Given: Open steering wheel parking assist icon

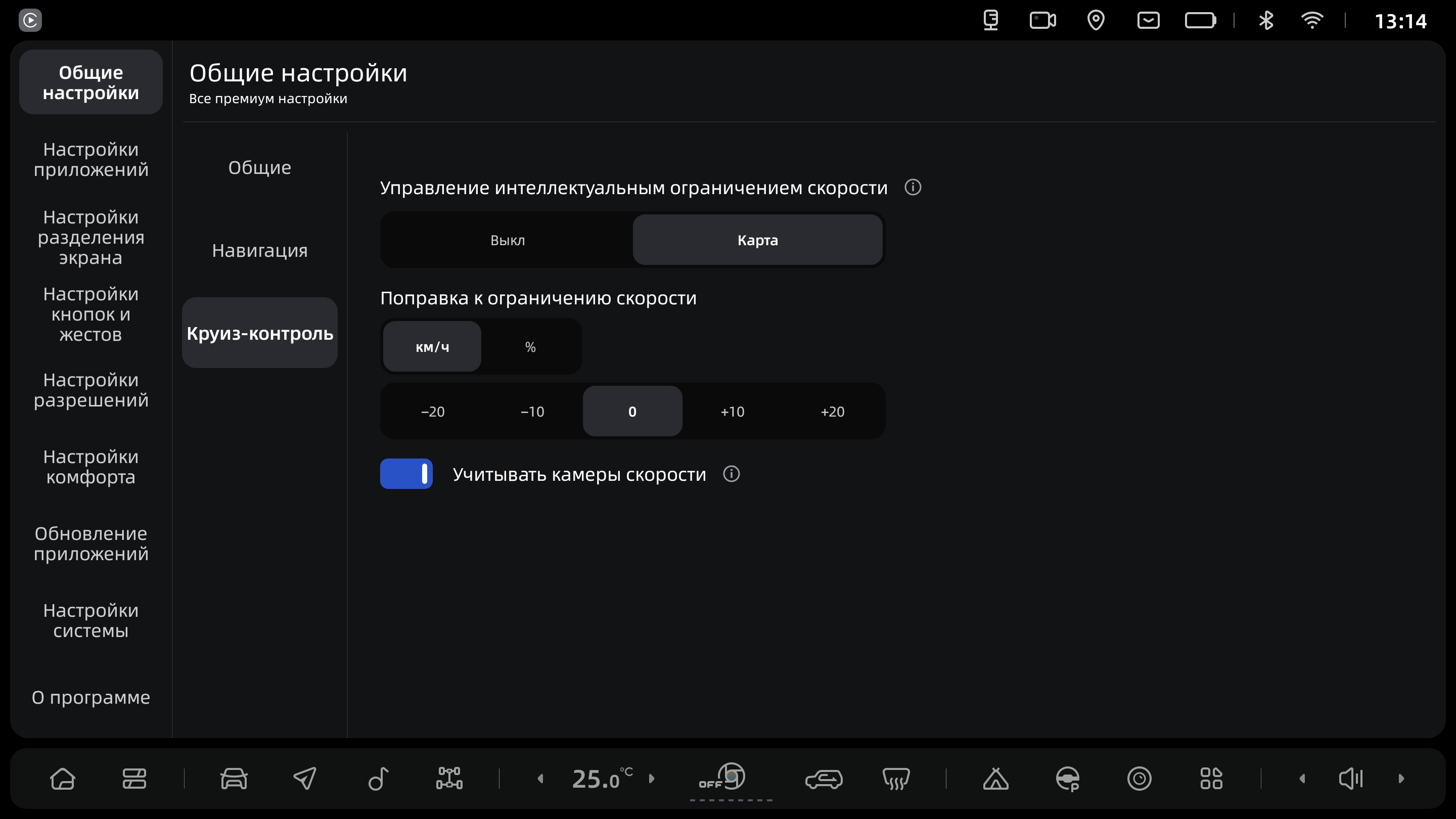Looking at the screenshot, I should pos(1068,779).
